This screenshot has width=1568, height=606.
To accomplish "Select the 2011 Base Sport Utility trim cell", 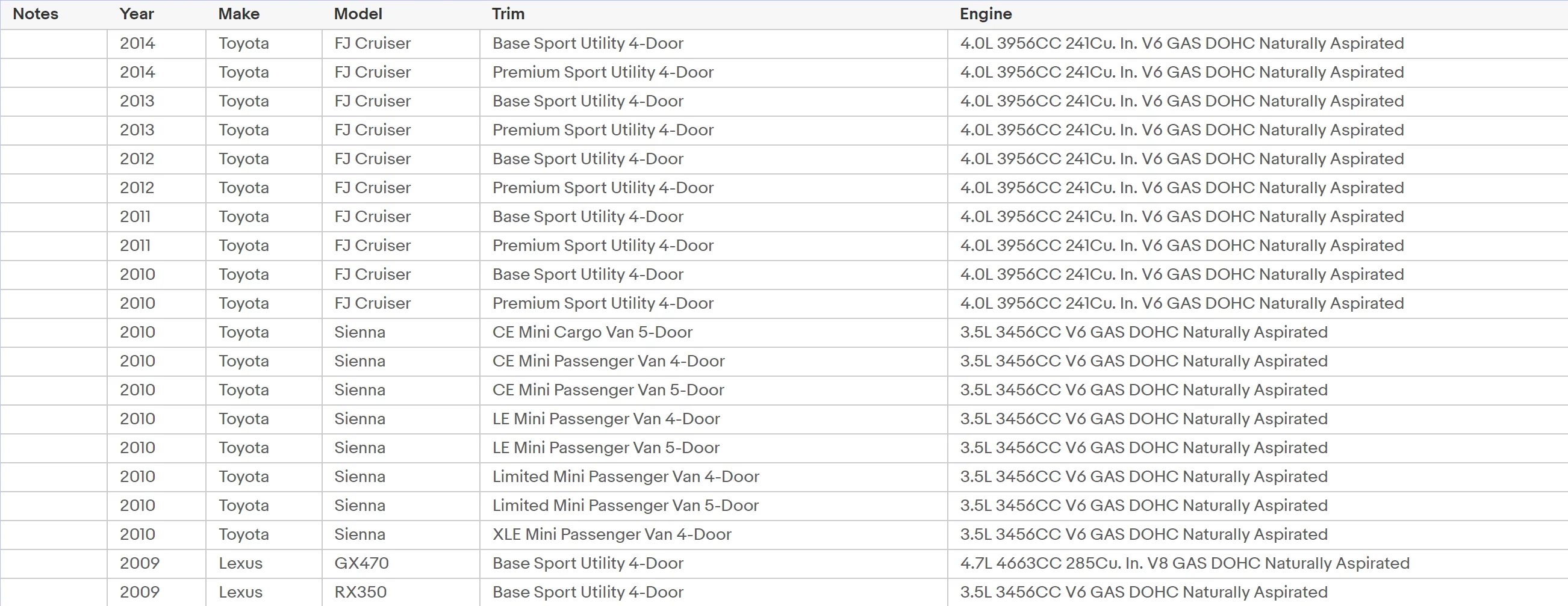I will [x=714, y=217].
